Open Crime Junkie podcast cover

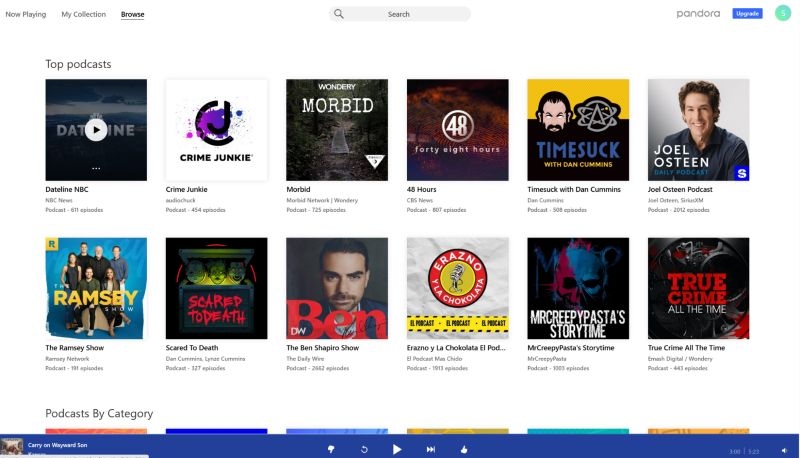pyautogui.click(x=216, y=130)
